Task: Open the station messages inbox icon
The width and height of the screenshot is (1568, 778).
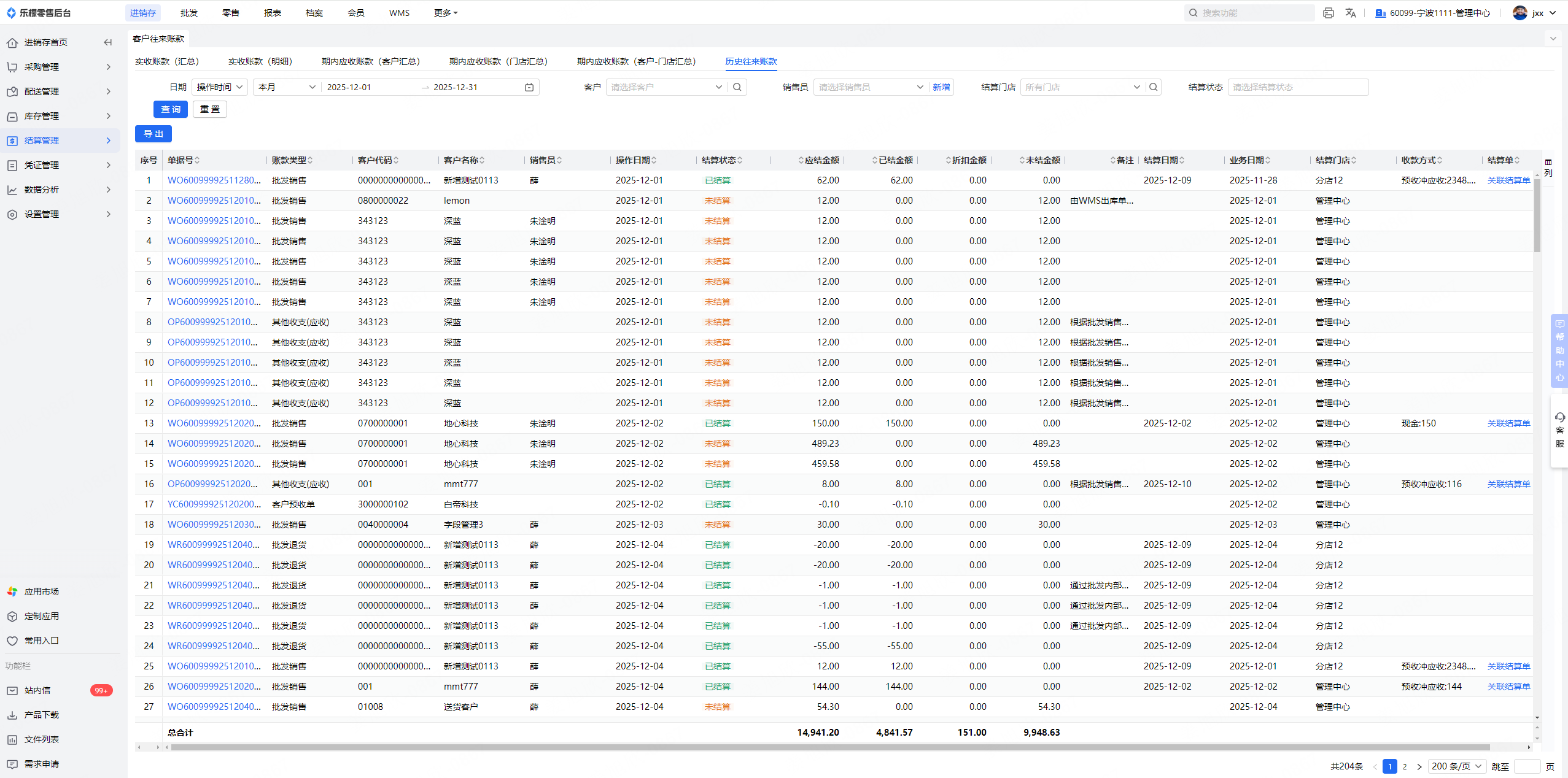Action: click(x=12, y=690)
